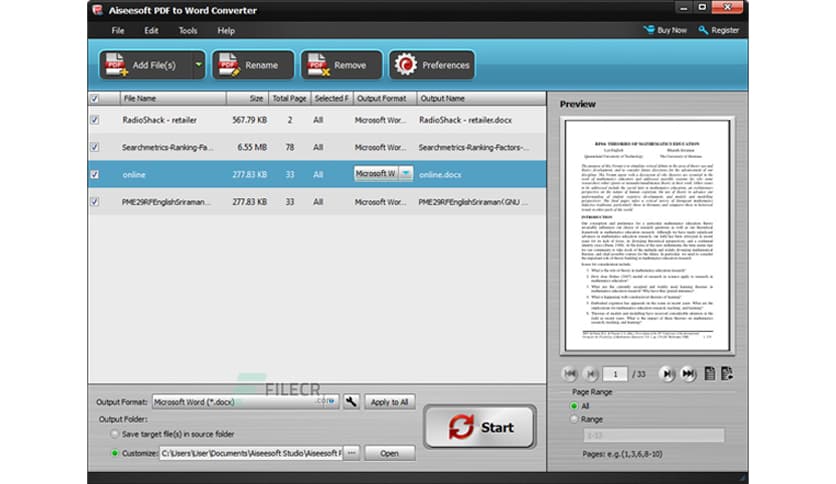
Task: Uncheck the Searchmetrics-Ranking file checkbox
Action: pos(94,147)
